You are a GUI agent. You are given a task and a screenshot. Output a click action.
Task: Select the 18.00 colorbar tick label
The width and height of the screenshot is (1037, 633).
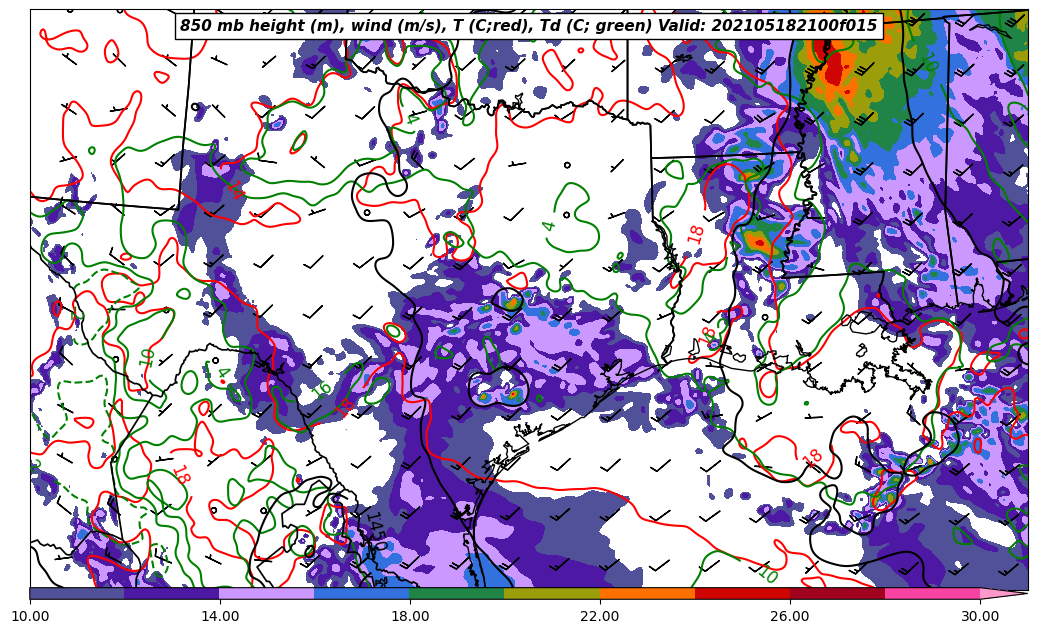pyautogui.click(x=410, y=616)
